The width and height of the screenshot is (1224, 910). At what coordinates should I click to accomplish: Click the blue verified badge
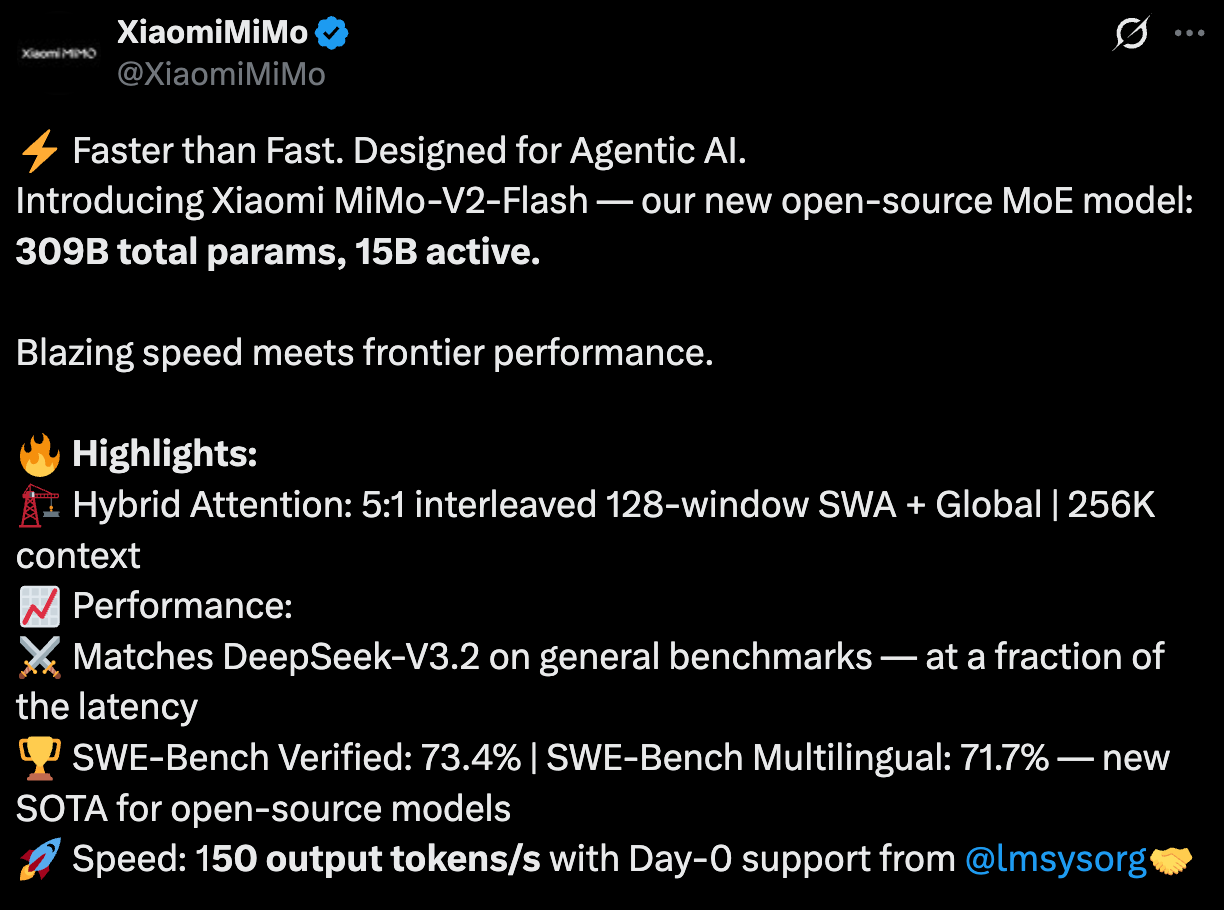click(x=332, y=34)
